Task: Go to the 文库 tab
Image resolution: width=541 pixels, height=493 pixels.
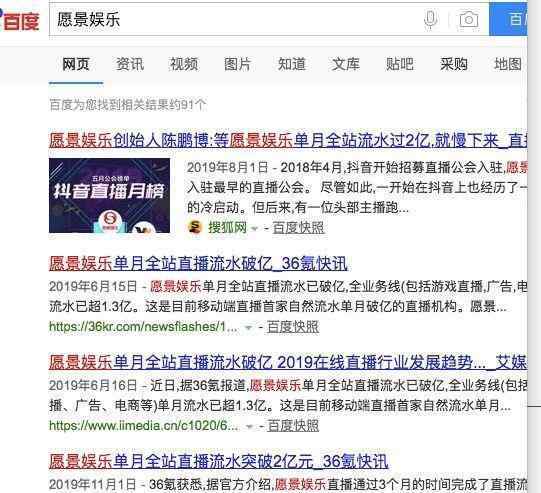Action: [346, 65]
